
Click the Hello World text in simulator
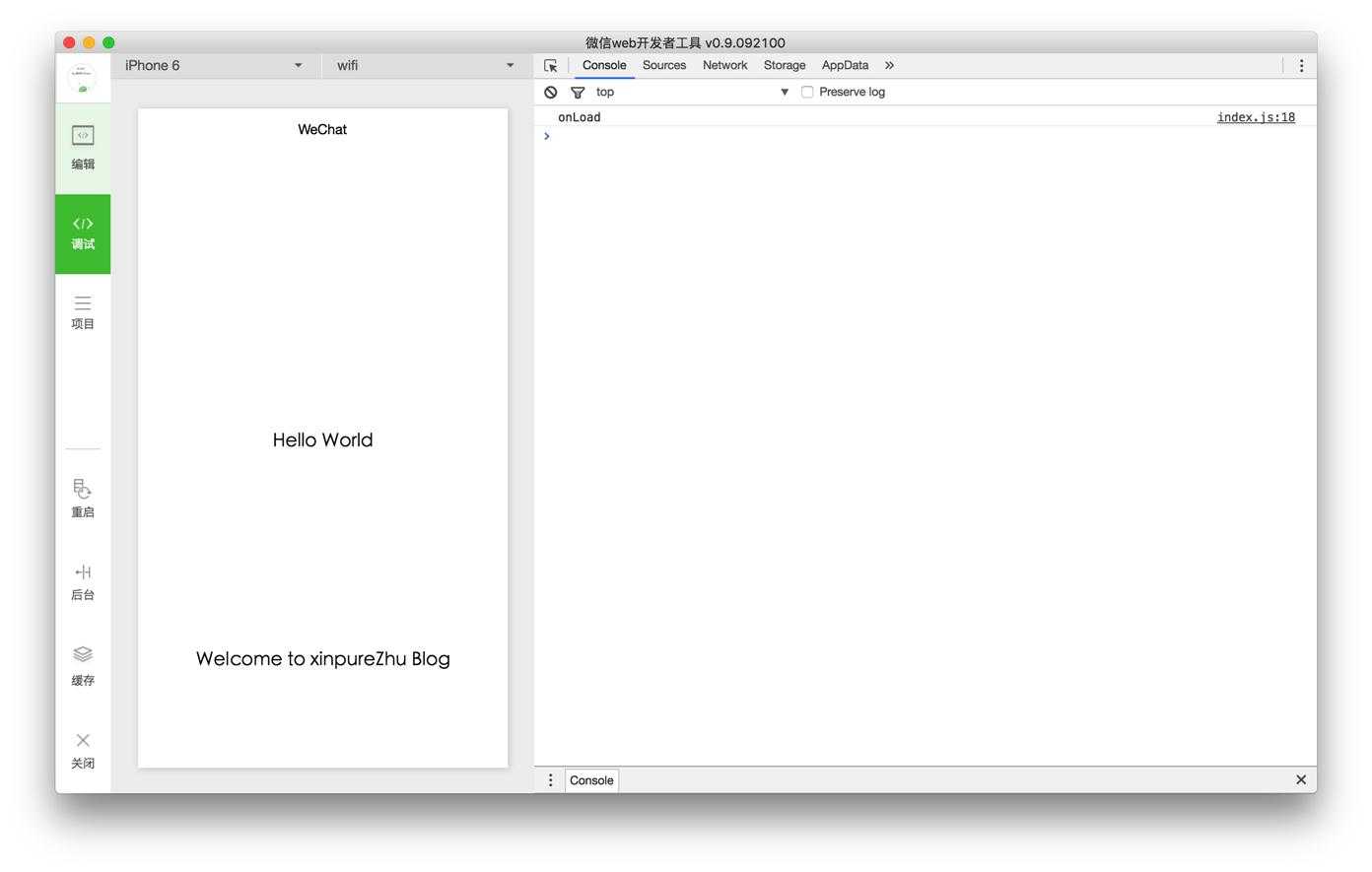click(x=322, y=439)
